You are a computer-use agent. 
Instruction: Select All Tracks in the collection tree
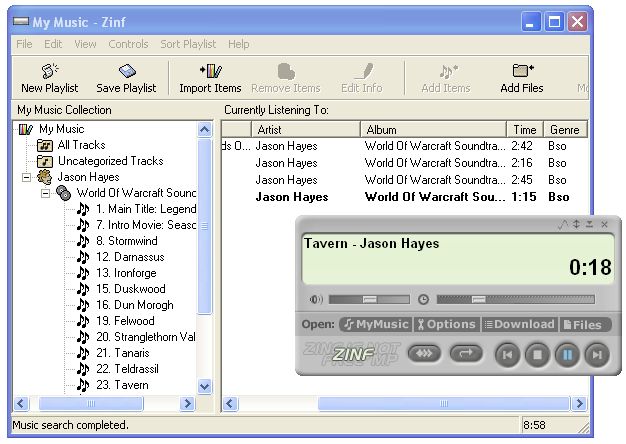tap(81, 145)
